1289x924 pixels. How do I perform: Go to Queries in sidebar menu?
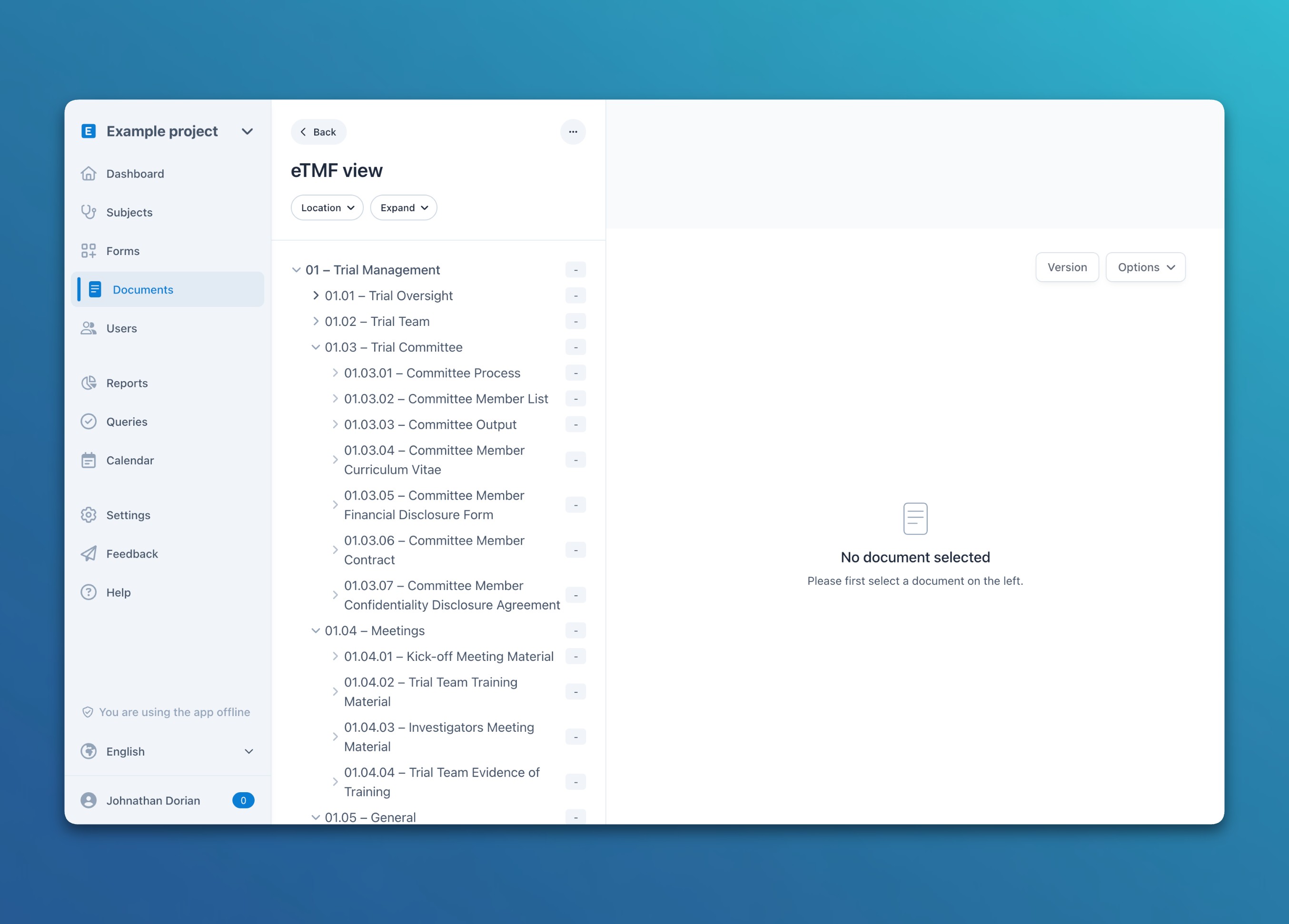coord(168,422)
